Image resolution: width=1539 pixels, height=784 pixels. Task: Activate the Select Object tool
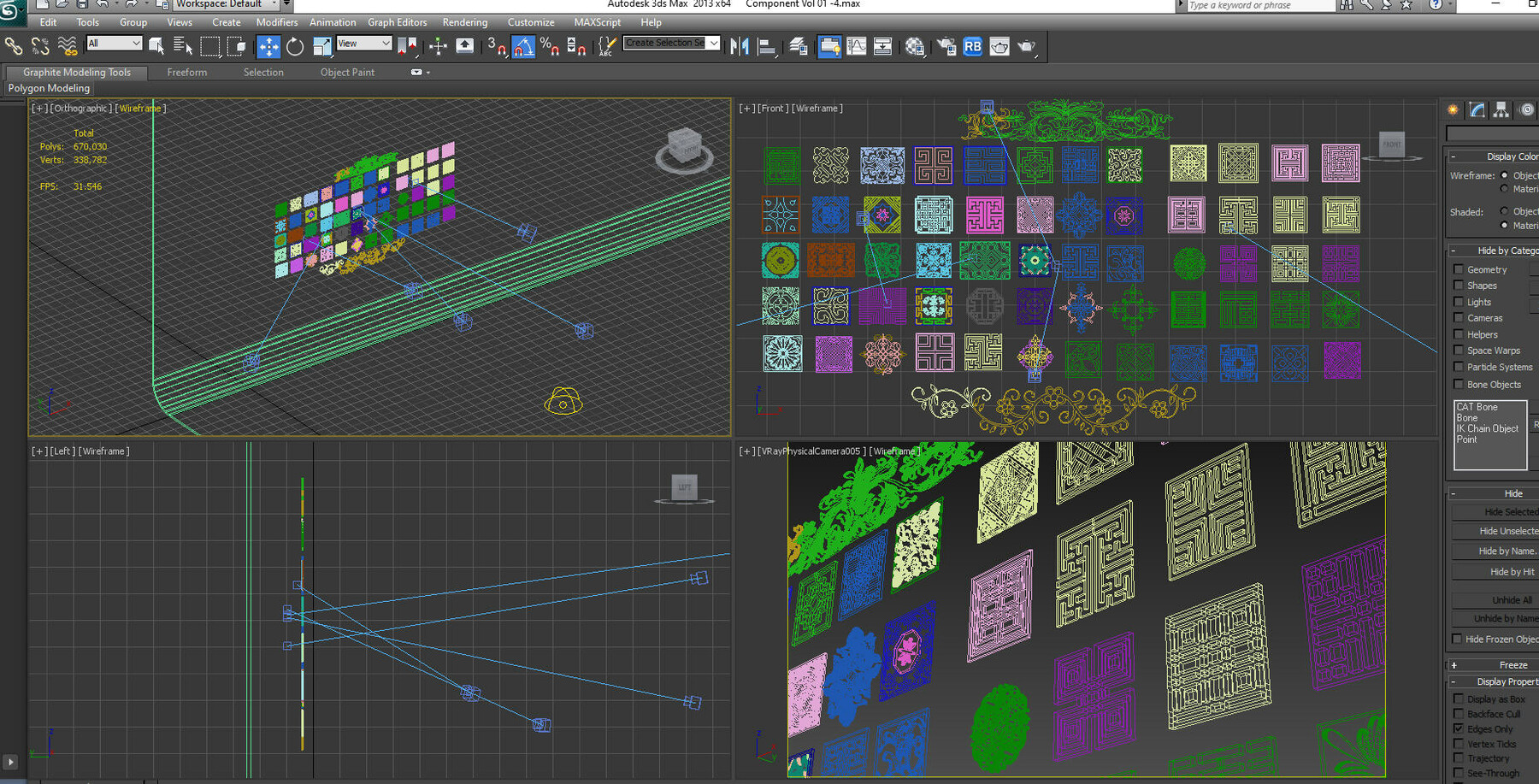(156, 46)
